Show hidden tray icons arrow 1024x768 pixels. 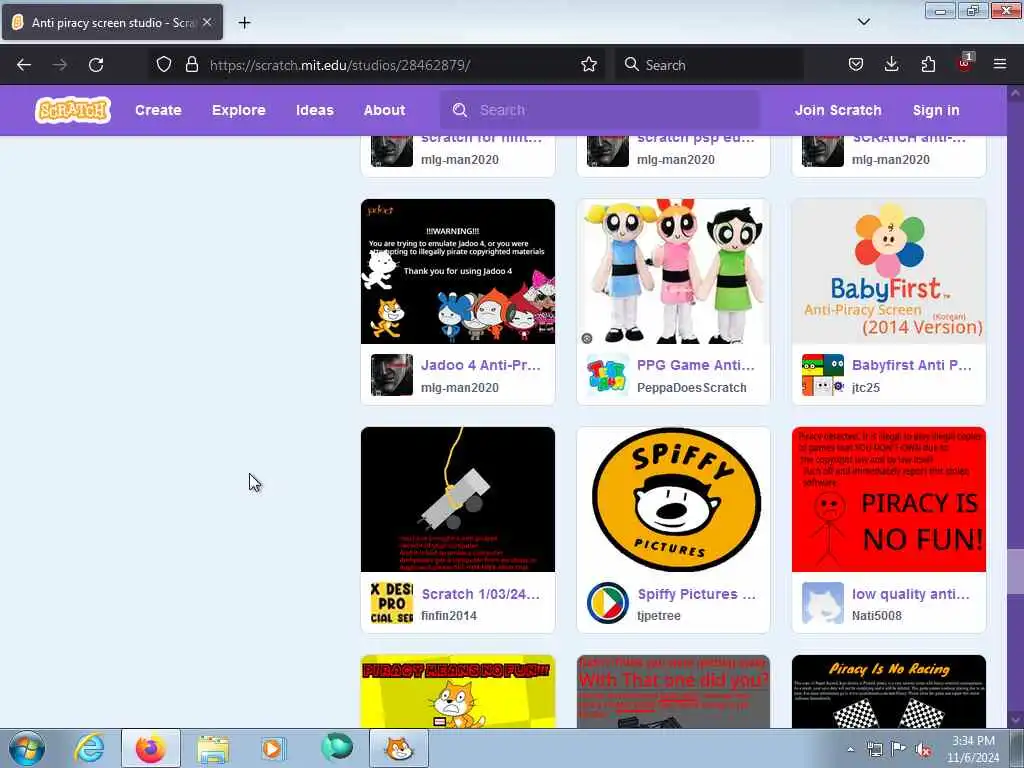coord(850,750)
